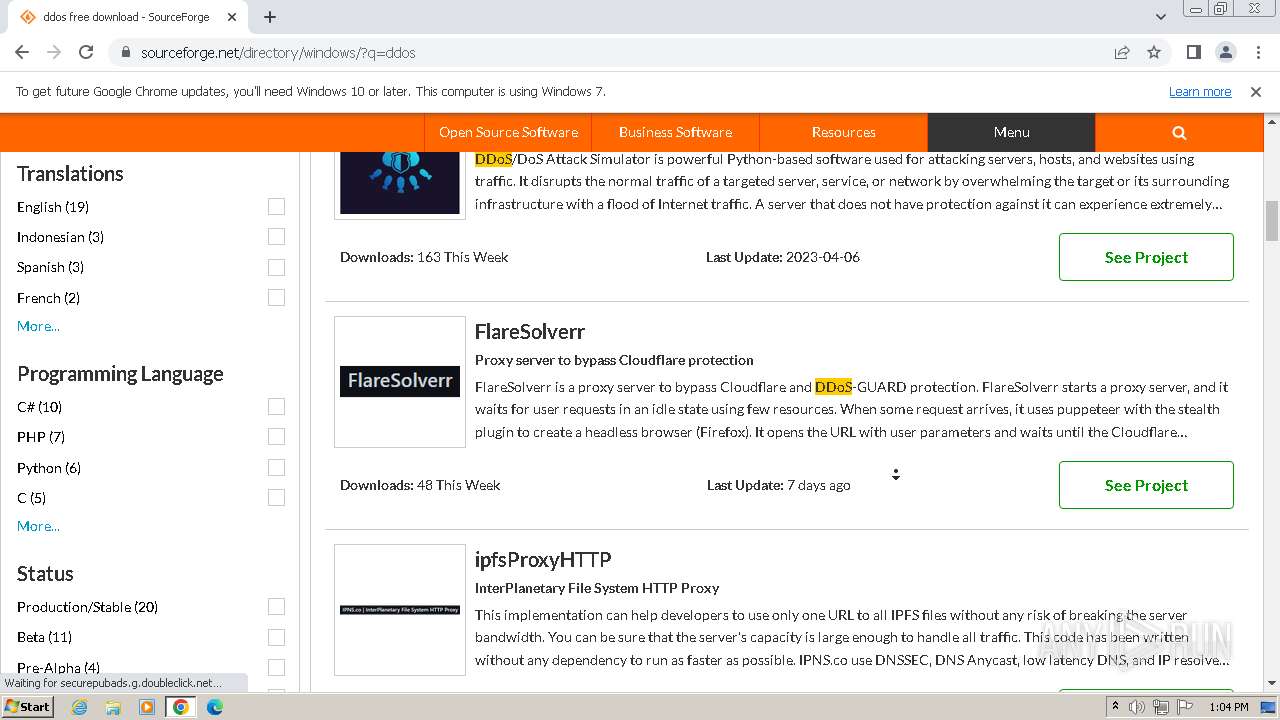This screenshot has height=720, width=1280.
Task: Share this page via the share icon
Action: coord(1122,52)
